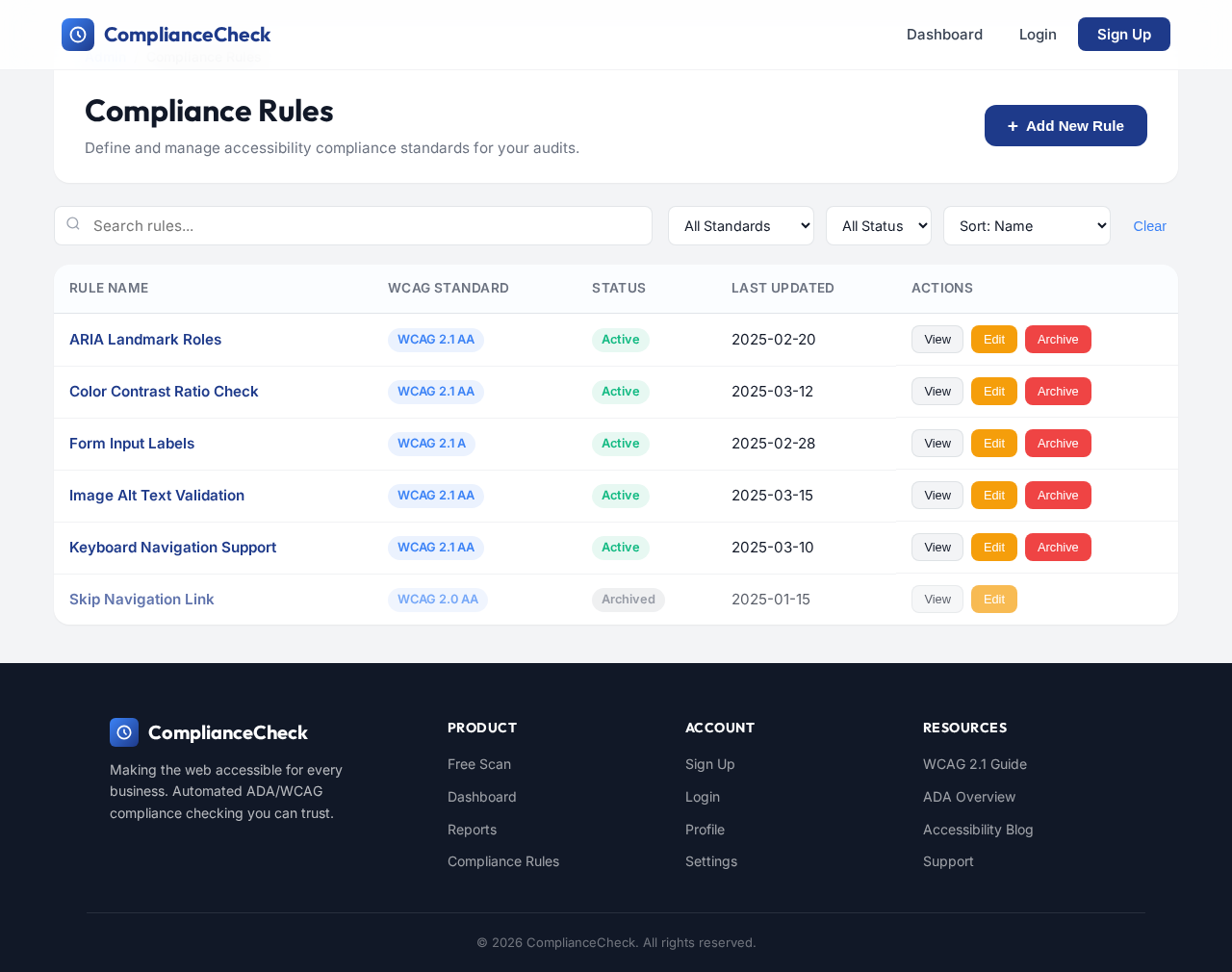Screen dimensions: 1232x972
Task: Open Settings footer link
Action: [711, 861]
